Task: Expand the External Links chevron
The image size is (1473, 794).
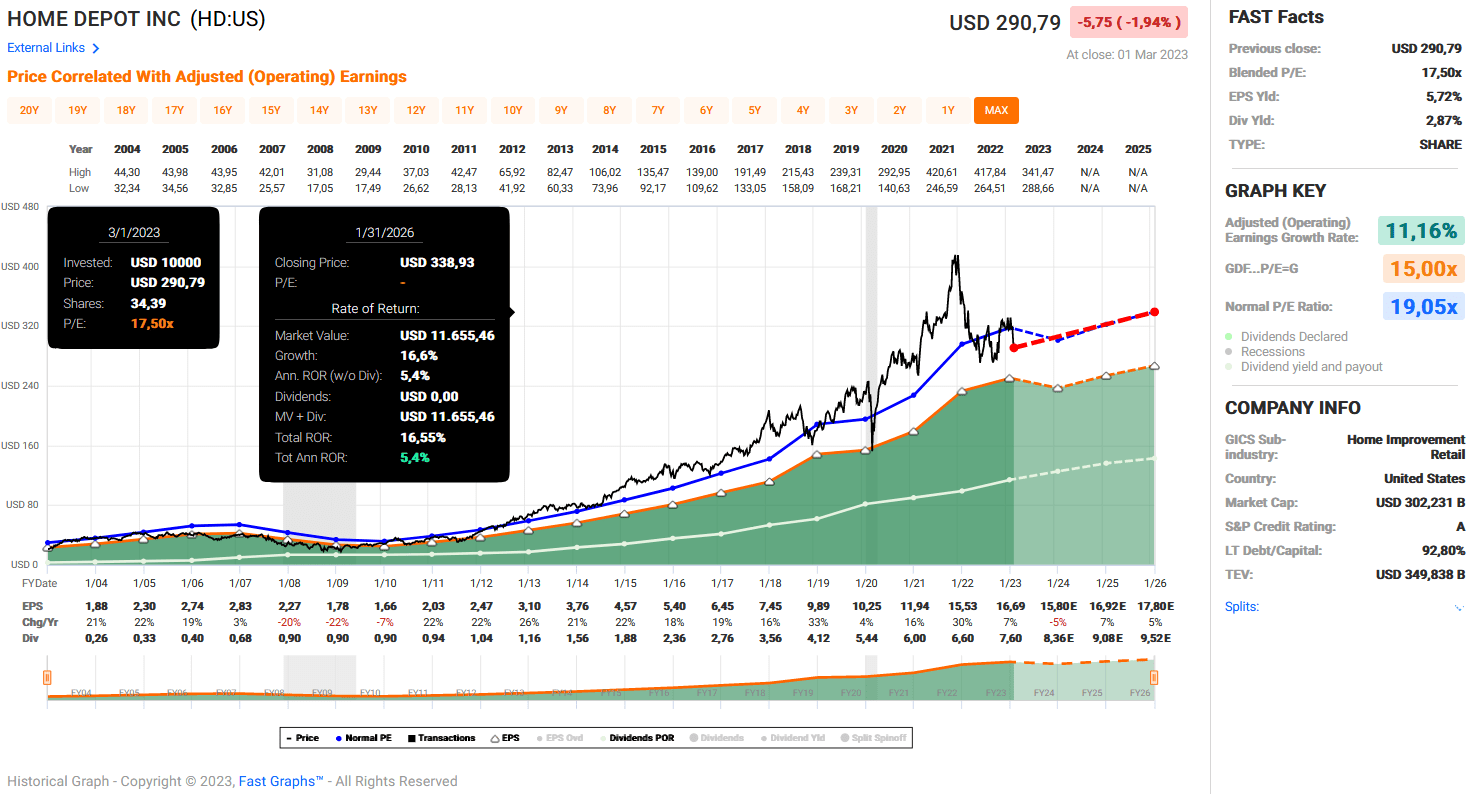Action: click(x=96, y=48)
